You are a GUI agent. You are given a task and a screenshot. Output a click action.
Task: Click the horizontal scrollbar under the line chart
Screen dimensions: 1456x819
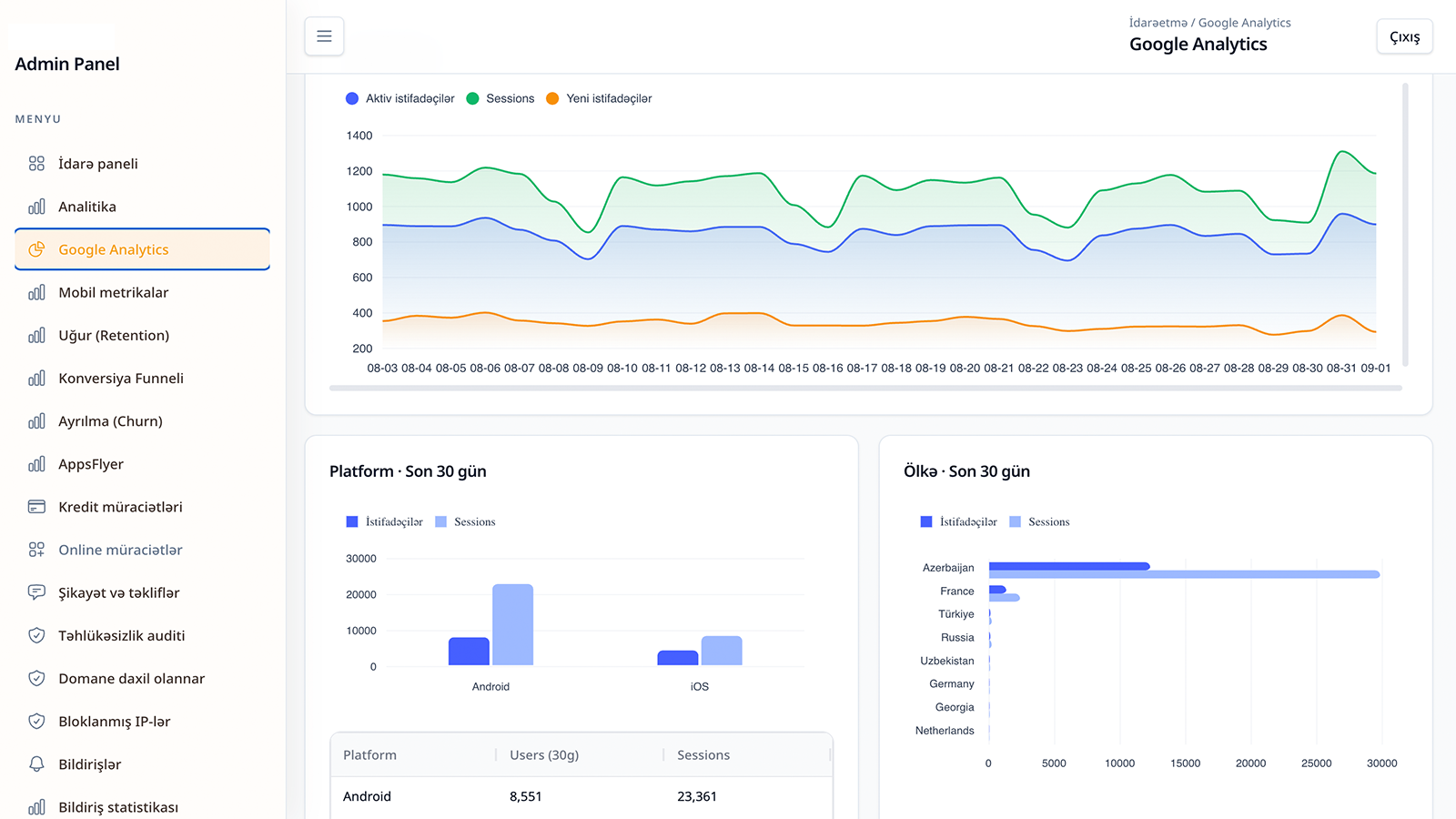click(x=865, y=388)
